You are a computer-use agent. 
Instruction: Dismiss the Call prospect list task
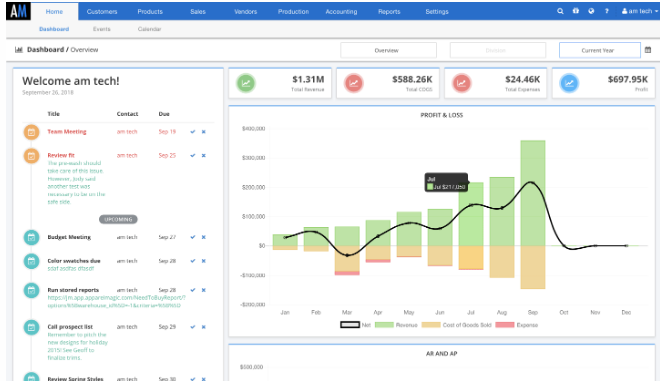[x=204, y=327]
